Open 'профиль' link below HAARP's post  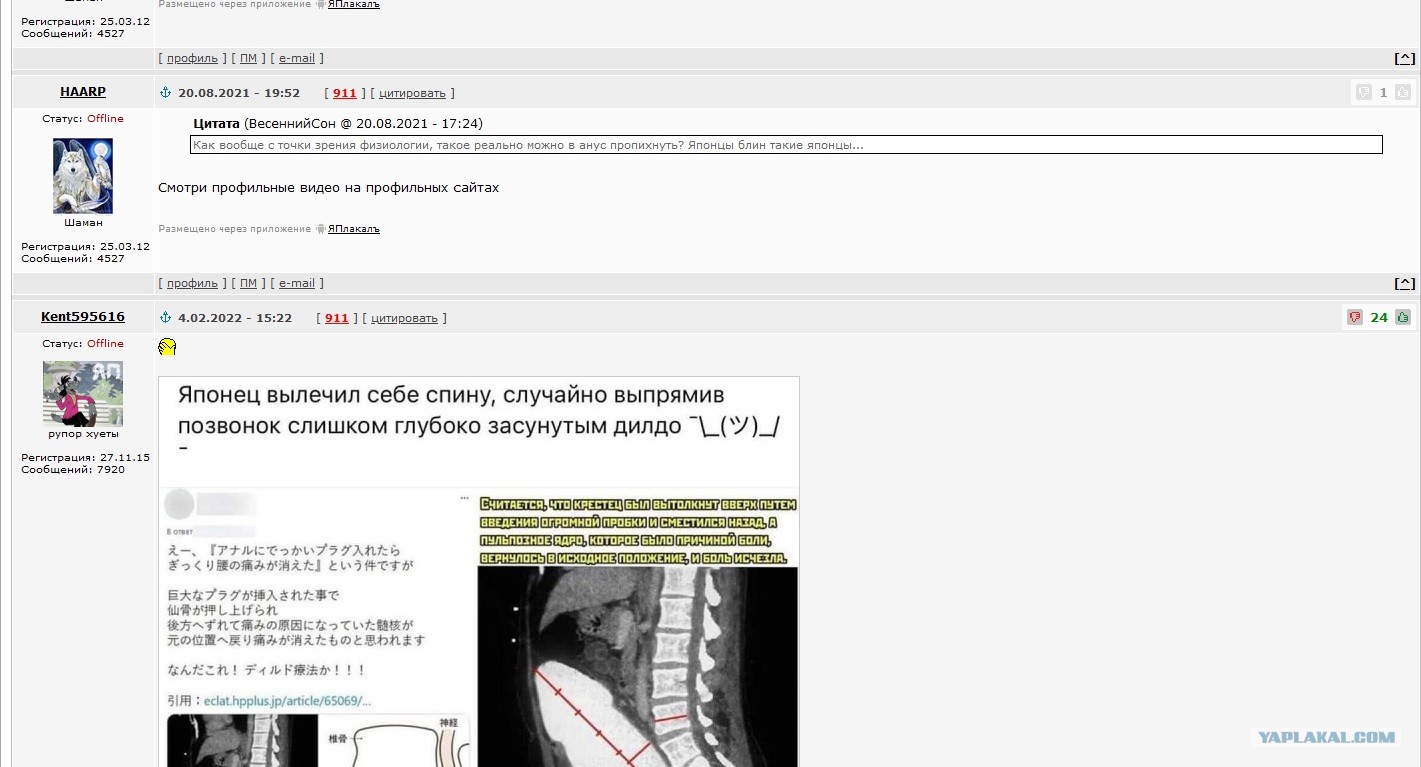192,283
